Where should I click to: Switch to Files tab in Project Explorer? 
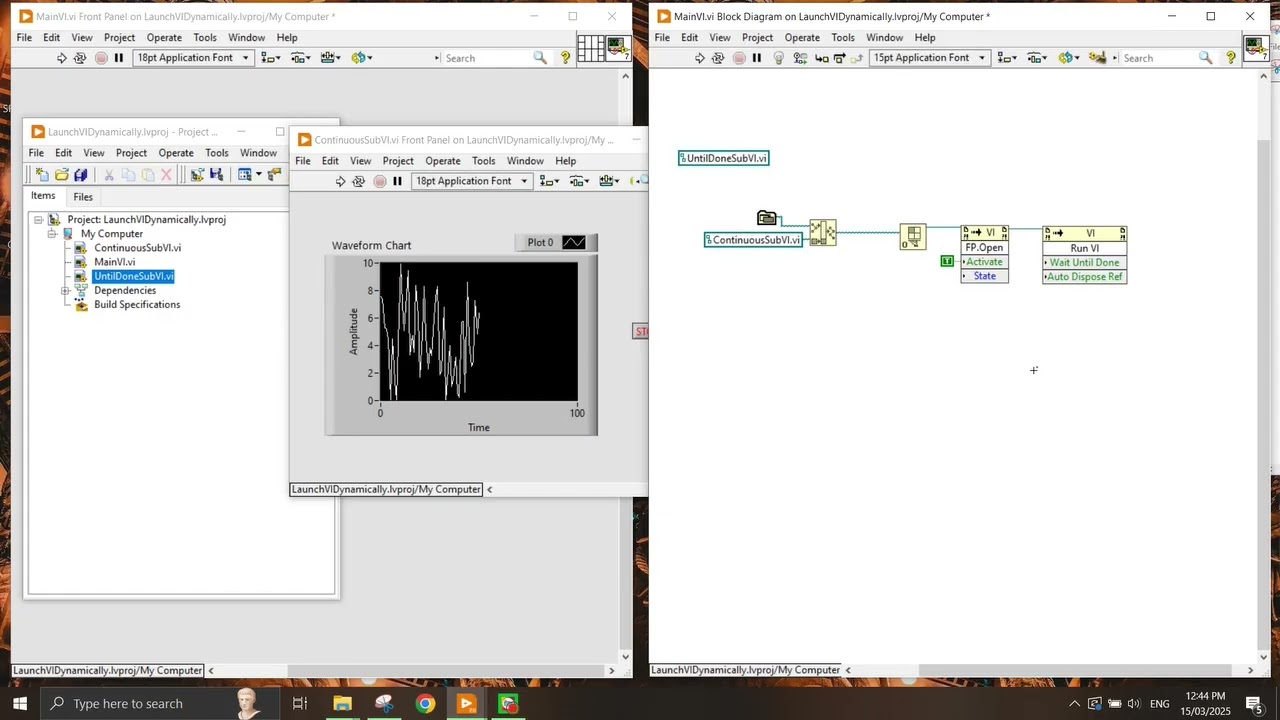click(83, 197)
